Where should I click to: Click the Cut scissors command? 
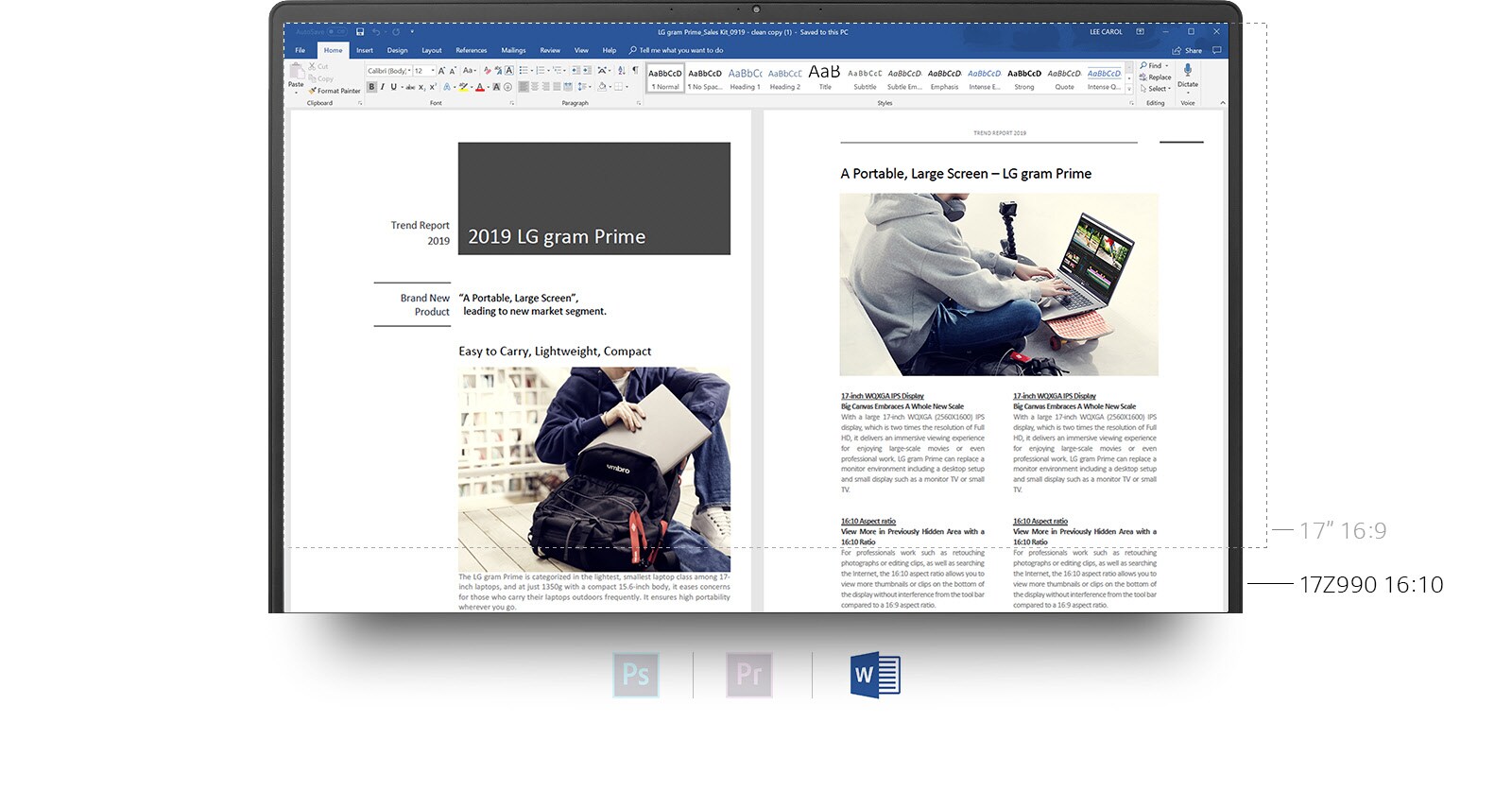[x=318, y=66]
